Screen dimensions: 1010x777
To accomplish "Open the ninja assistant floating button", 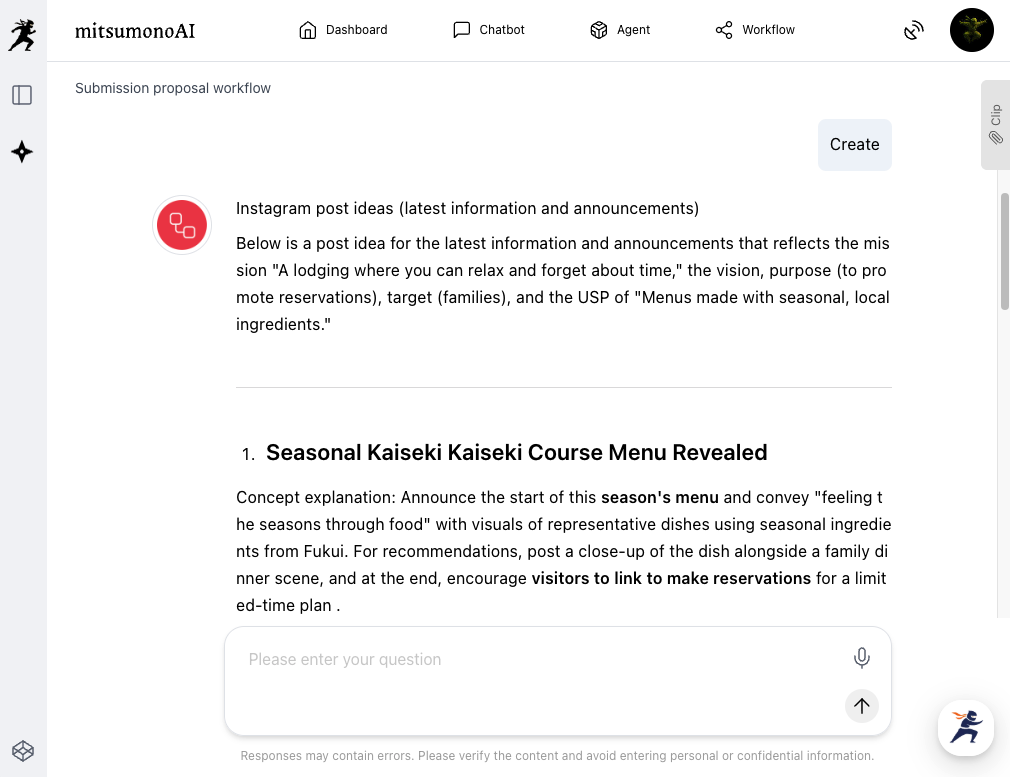I will point(965,727).
